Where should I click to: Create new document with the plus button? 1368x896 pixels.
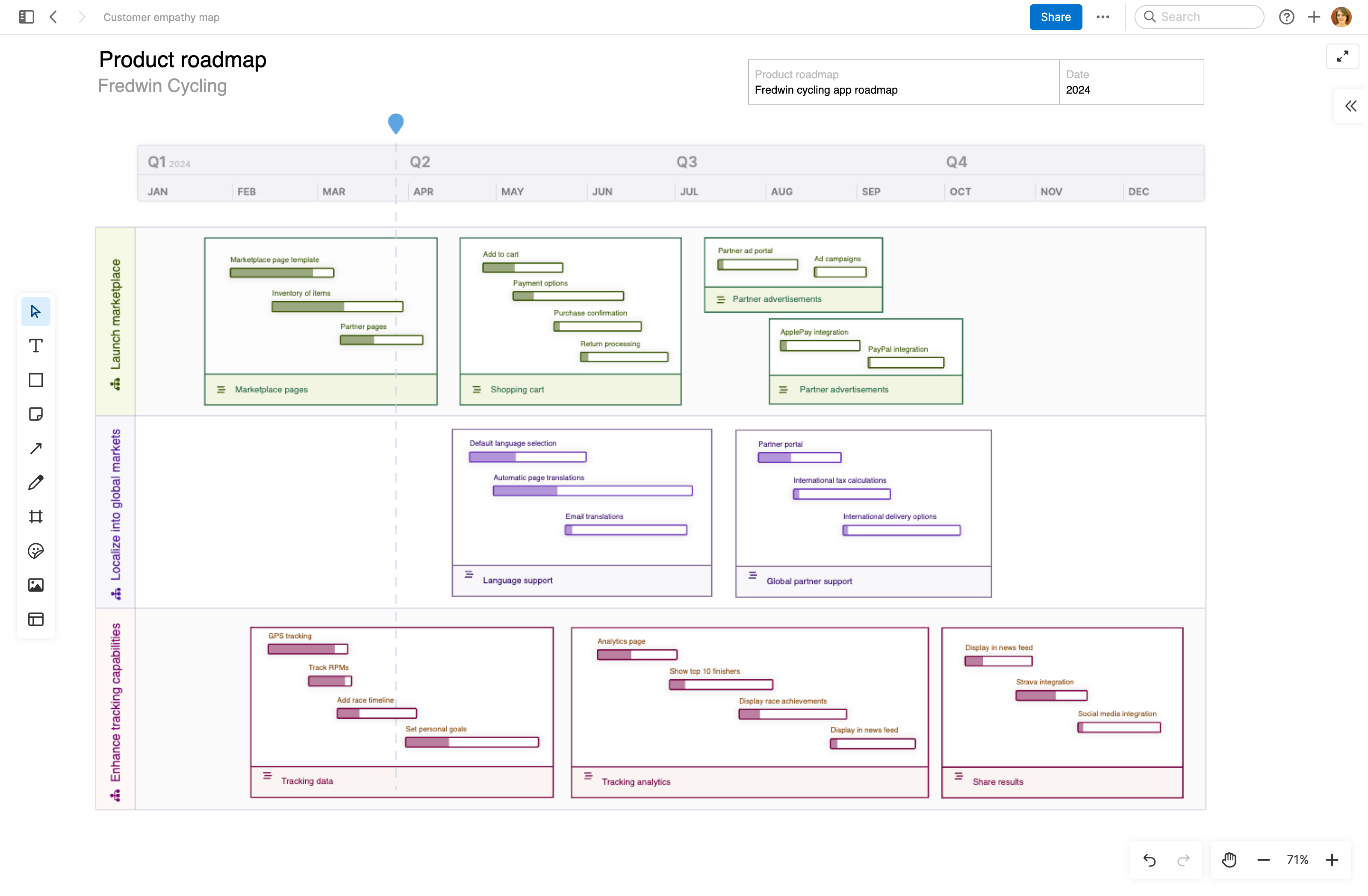(x=1314, y=17)
